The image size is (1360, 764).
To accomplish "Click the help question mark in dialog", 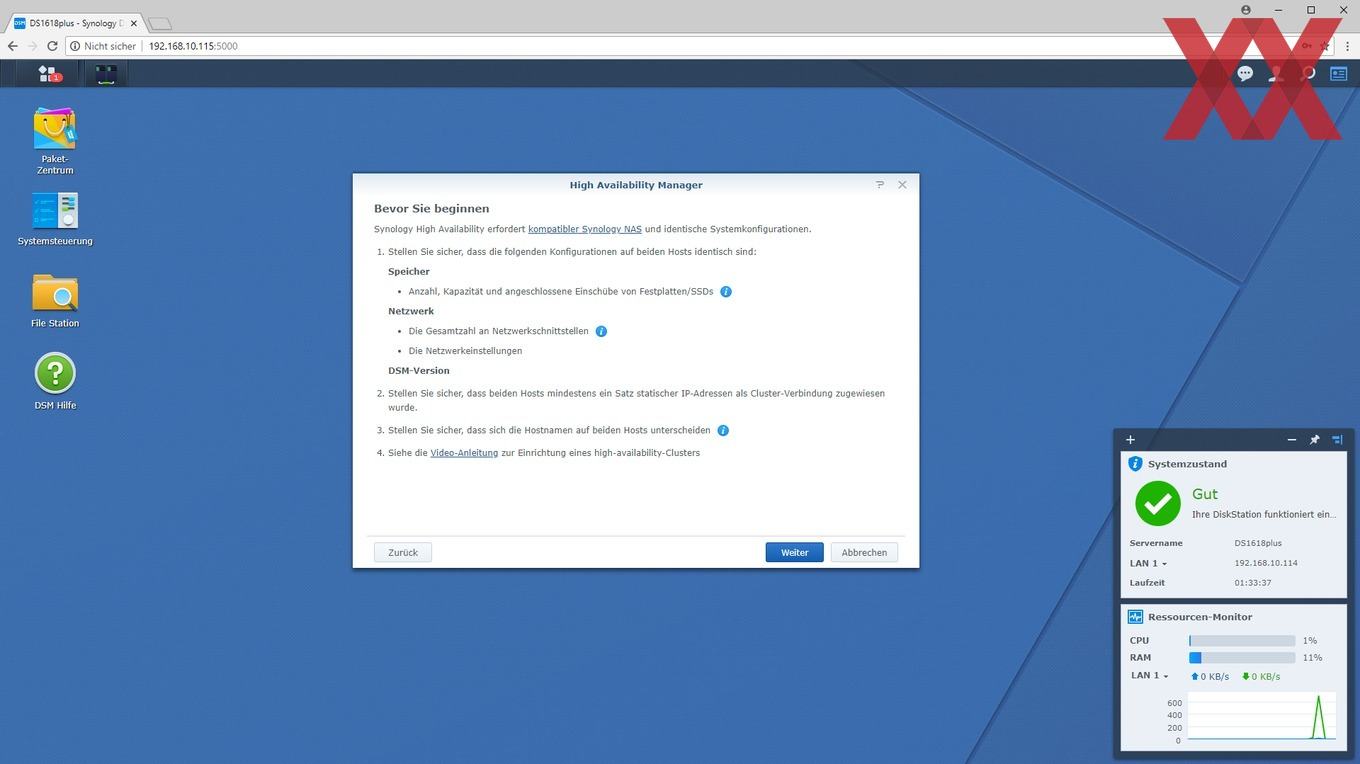I will click(880, 185).
